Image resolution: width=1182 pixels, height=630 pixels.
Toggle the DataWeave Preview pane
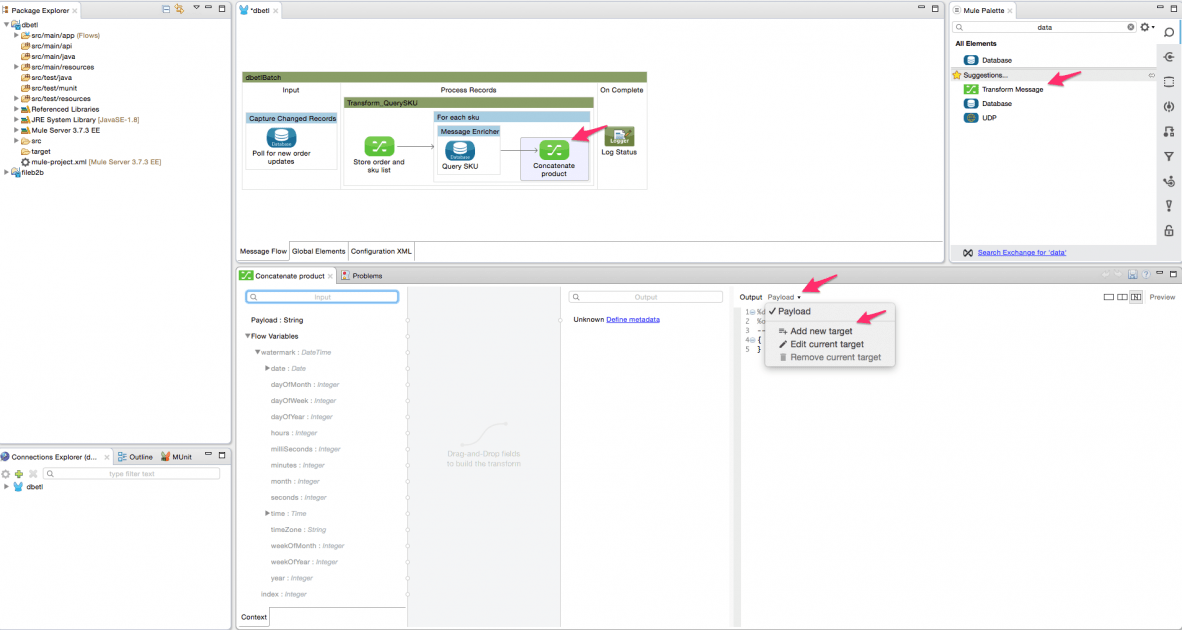point(1161,297)
